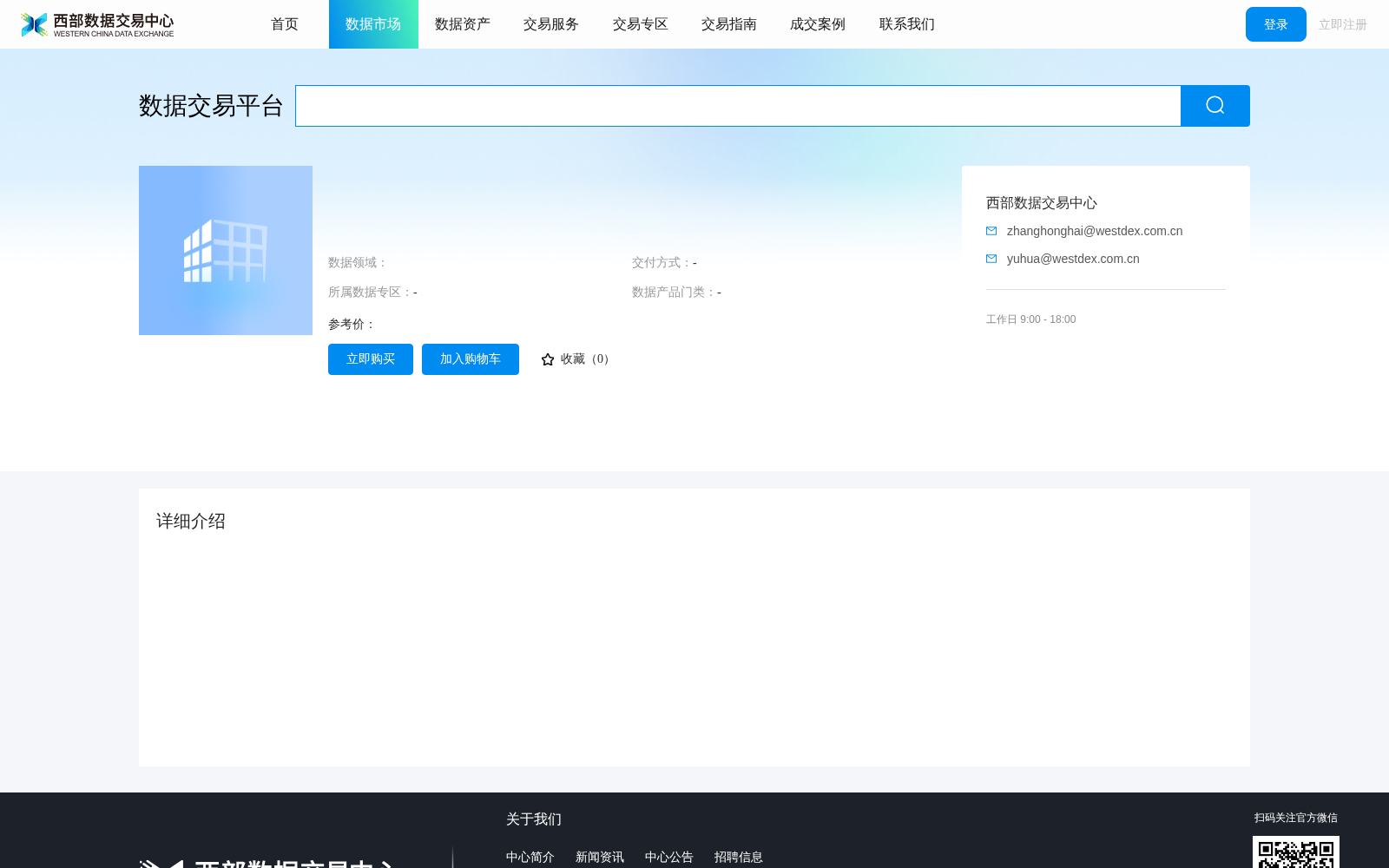Screen dimensions: 1389x868
Task: Click 加入购物车 button
Action: click(x=471, y=359)
